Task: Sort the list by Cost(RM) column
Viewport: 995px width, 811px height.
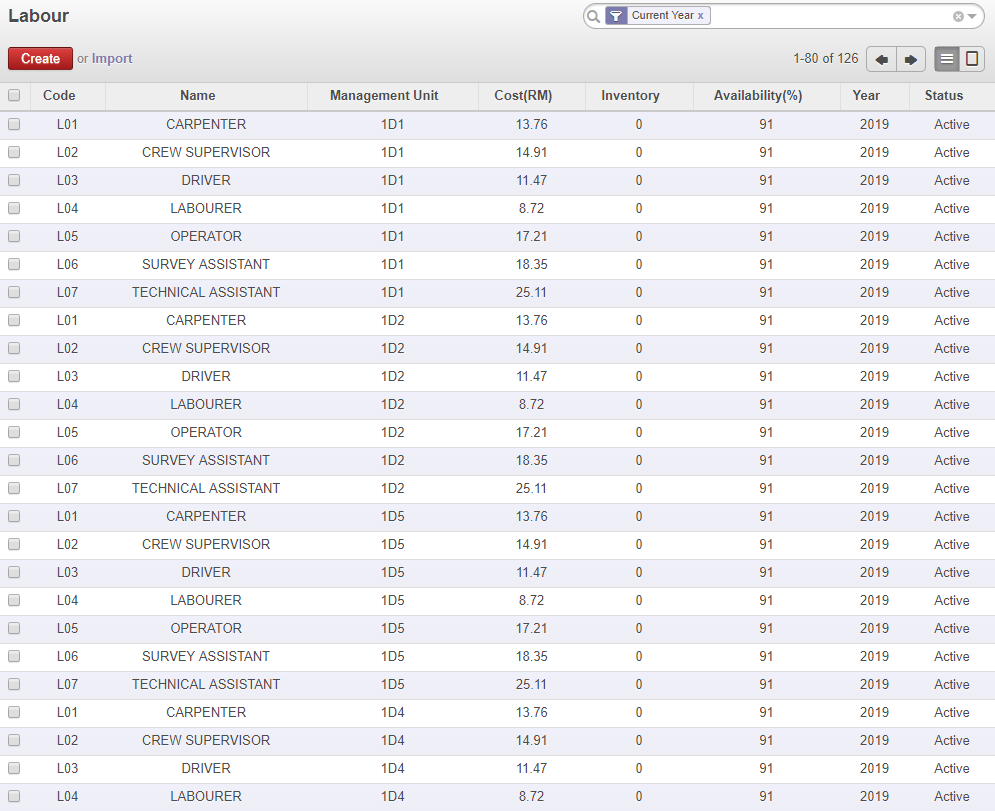Action: coord(523,96)
